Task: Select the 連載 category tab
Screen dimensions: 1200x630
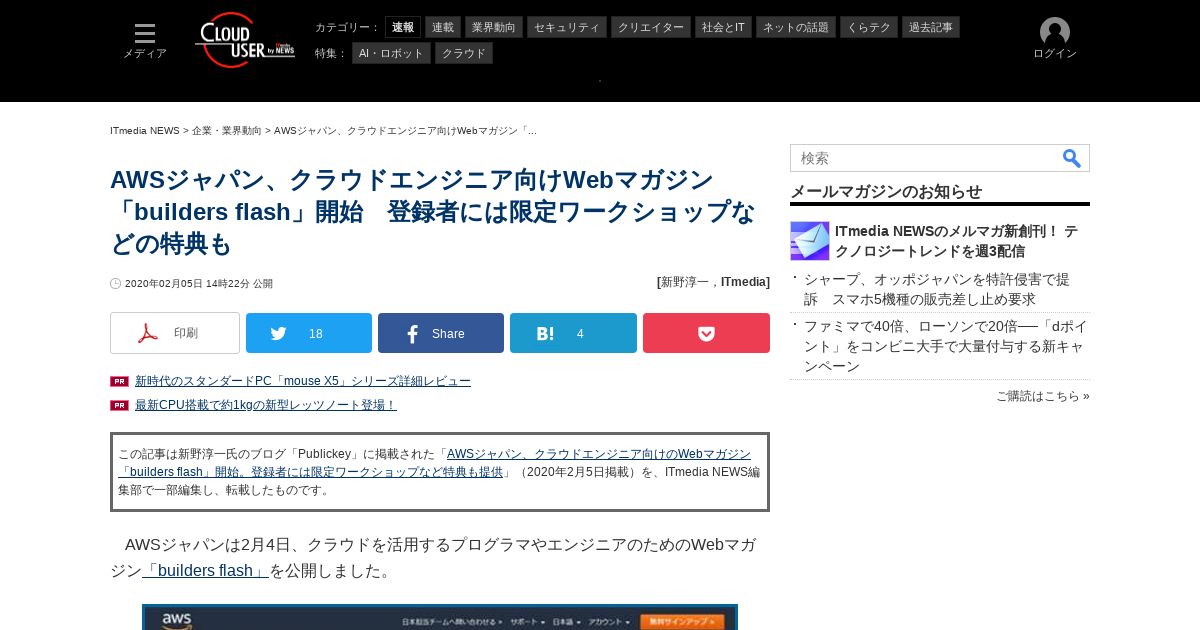Action: point(443,27)
